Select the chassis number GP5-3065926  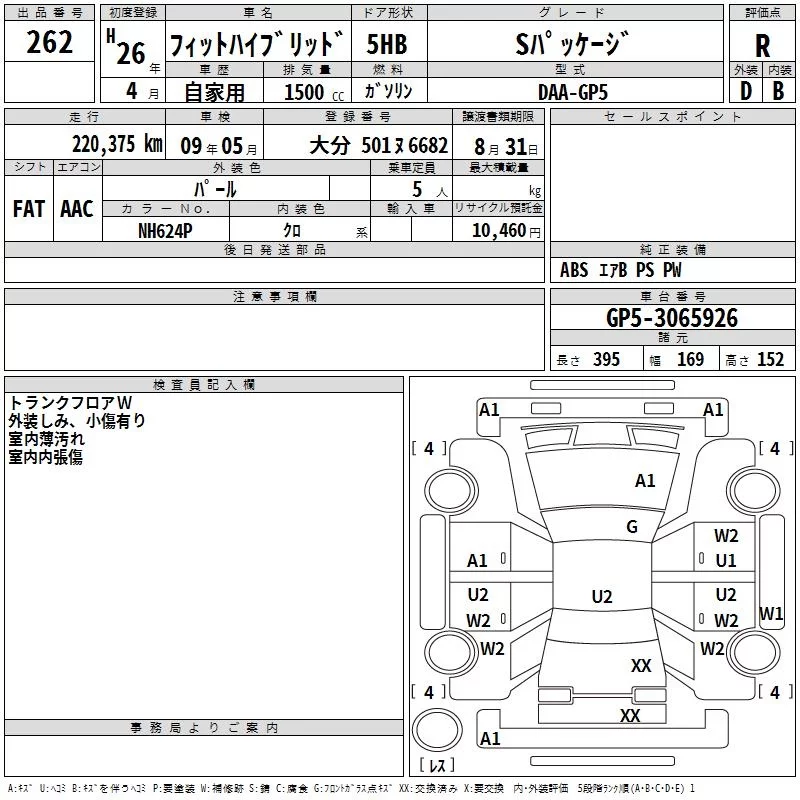tap(672, 318)
